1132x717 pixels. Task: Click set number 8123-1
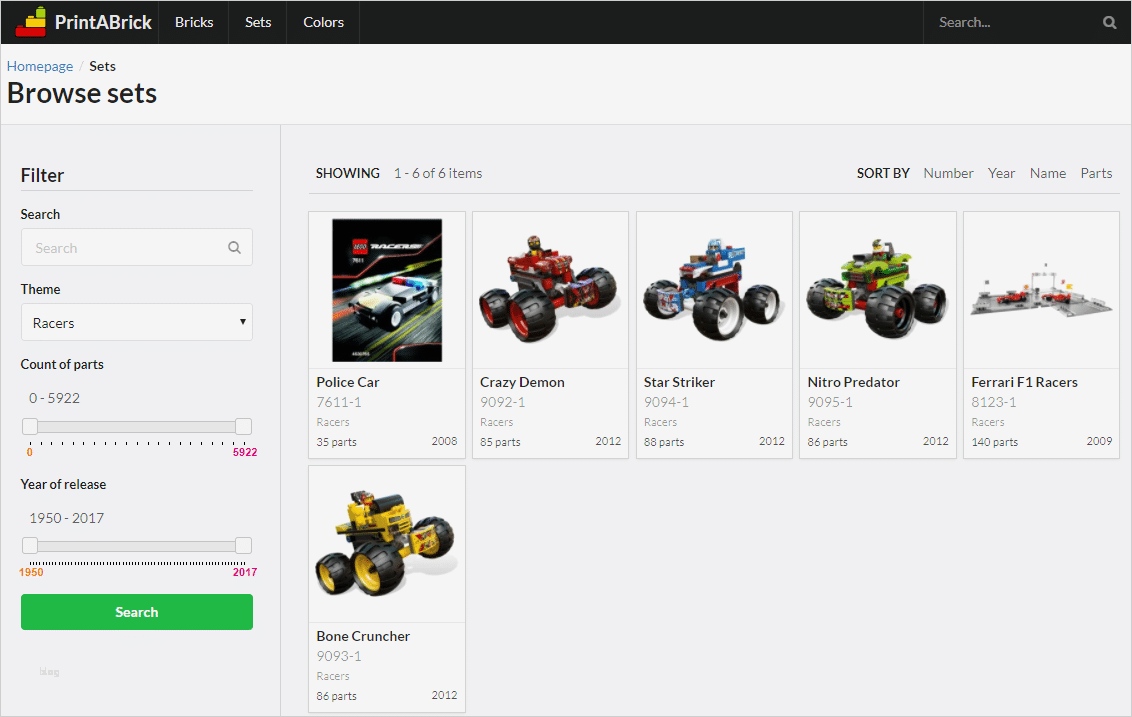pos(993,402)
